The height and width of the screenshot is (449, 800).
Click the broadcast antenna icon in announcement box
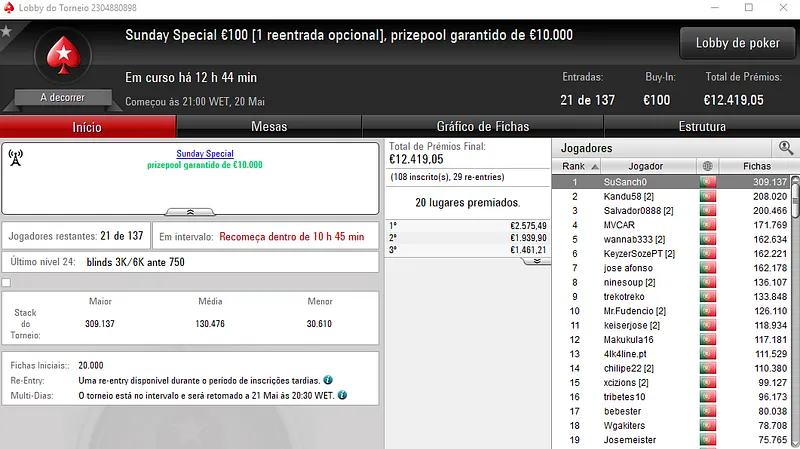[16, 159]
